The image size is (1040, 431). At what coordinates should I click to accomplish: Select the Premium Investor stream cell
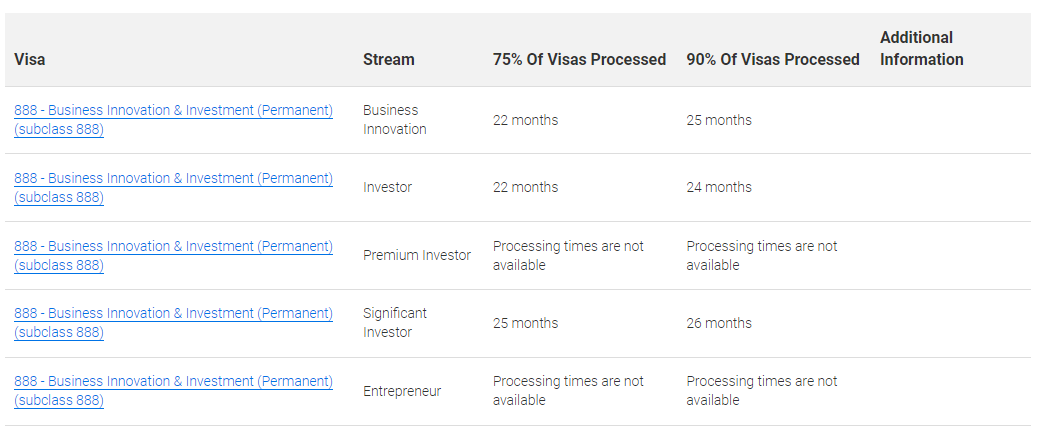[x=417, y=255]
